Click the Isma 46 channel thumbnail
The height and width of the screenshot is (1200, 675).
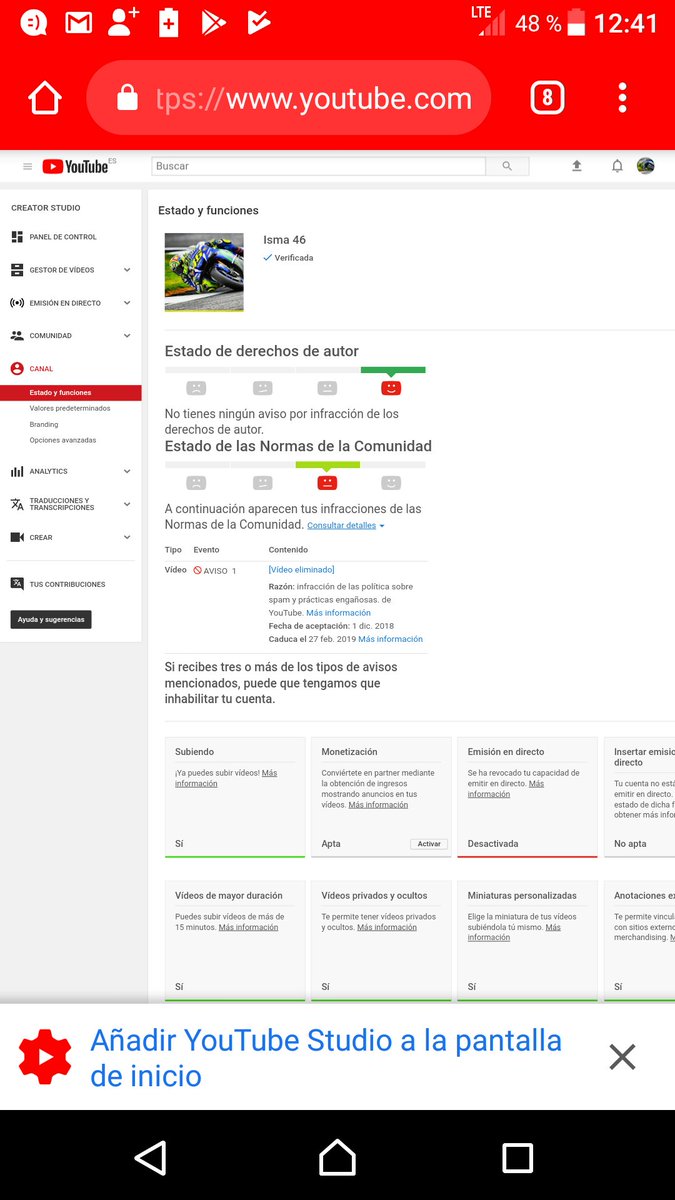pyautogui.click(x=204, y=272)
